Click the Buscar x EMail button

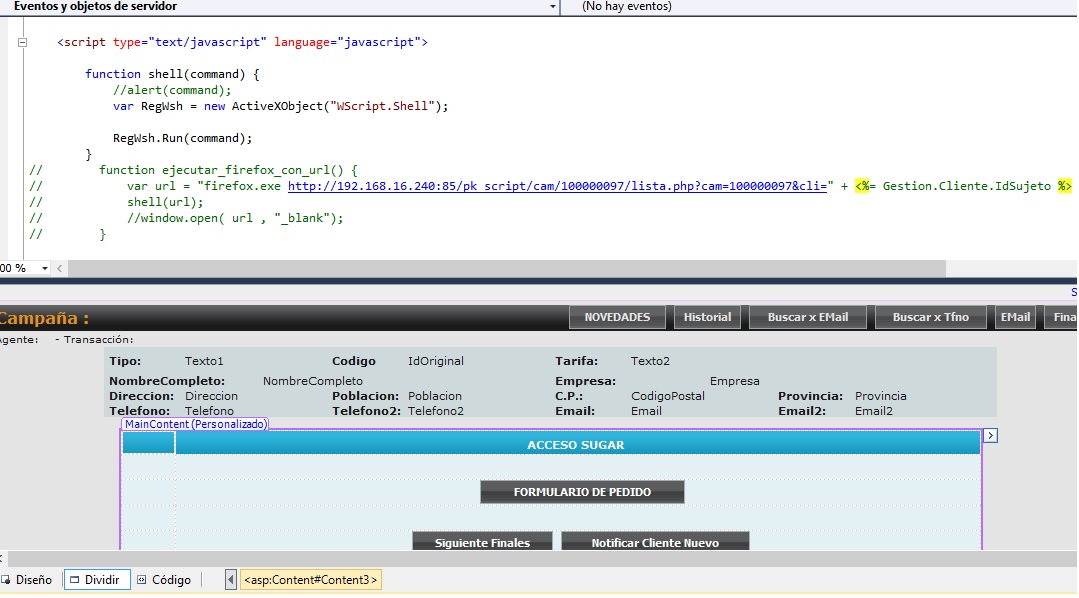click(x=808, y=317)
